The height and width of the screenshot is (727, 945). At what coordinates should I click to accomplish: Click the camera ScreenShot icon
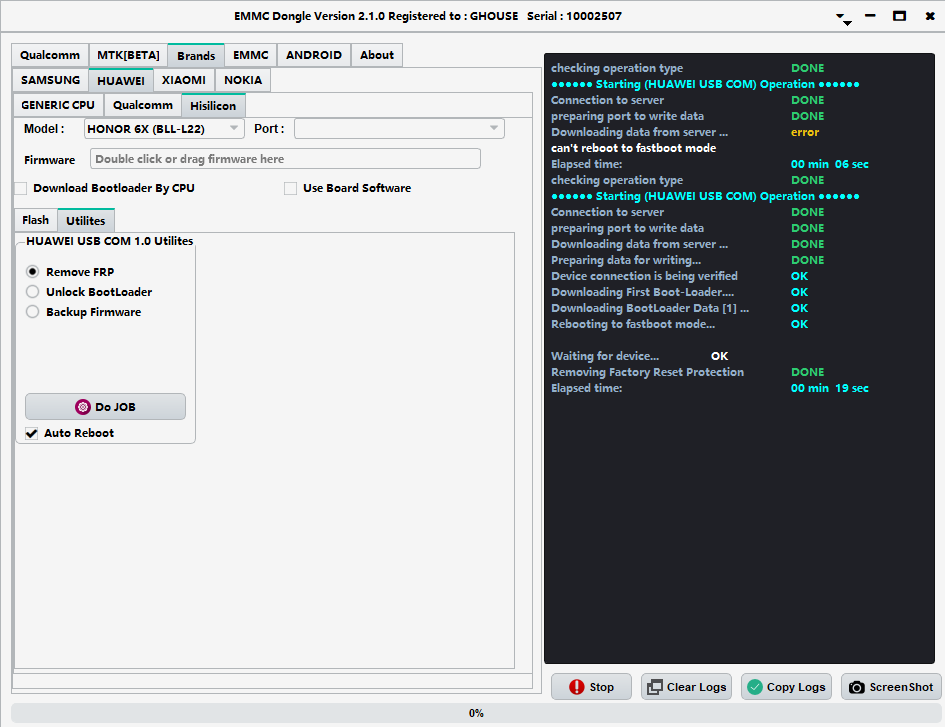click(x=856, y=687)
